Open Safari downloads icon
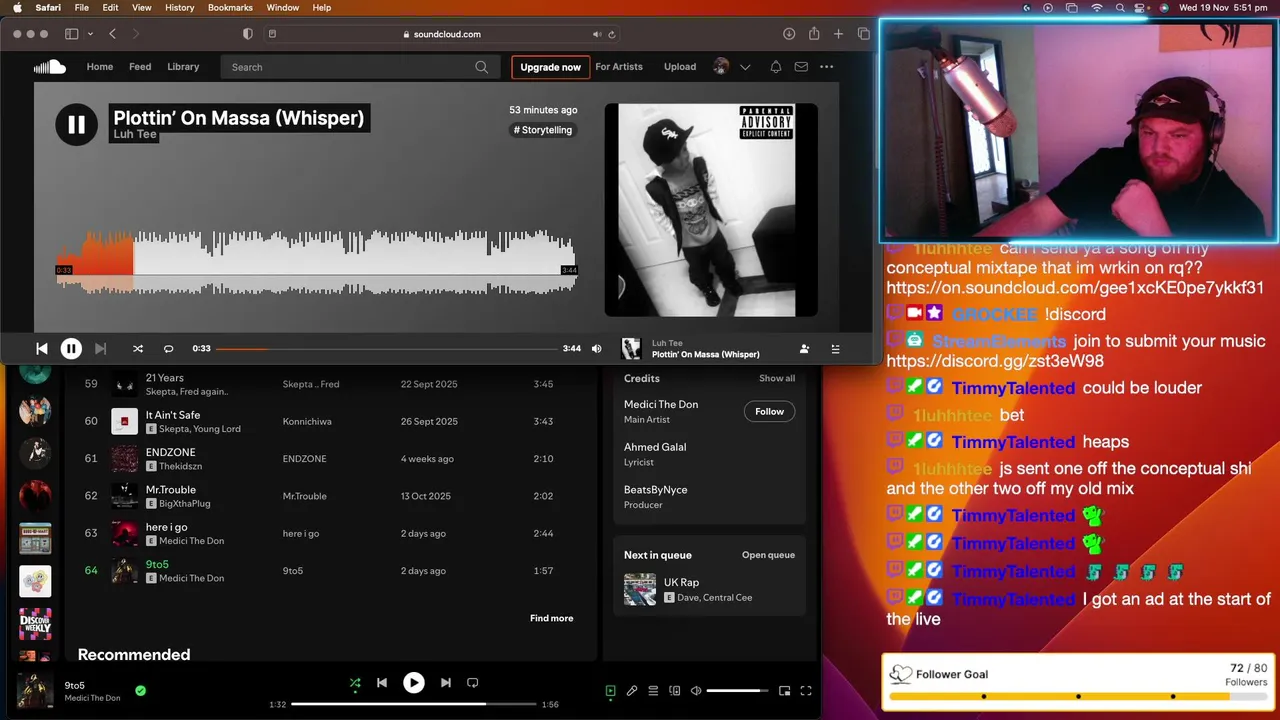This screenshot has height=720, width=1280. coord(789,34)
